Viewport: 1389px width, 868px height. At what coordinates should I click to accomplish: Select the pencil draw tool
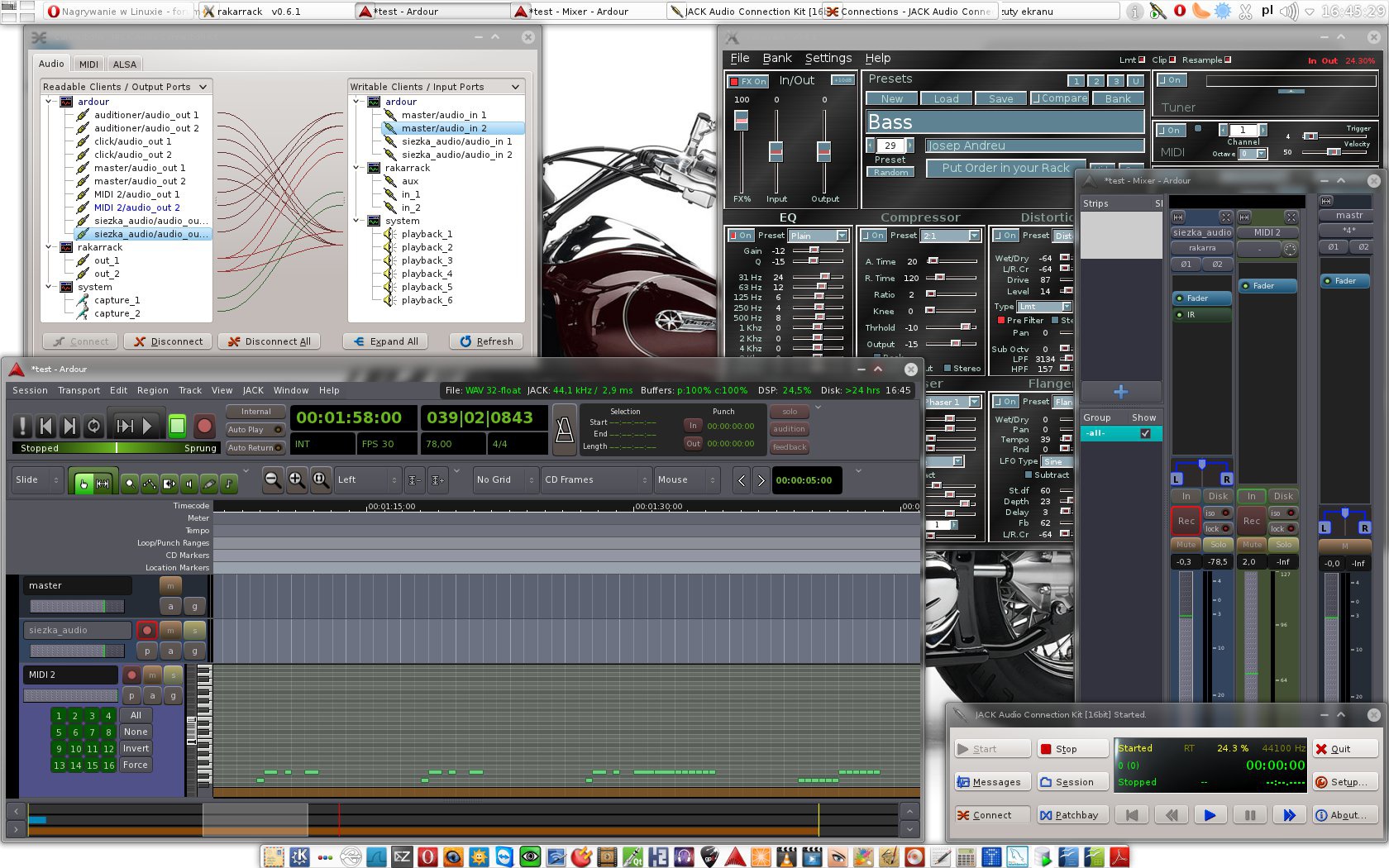click(x=209, y=484)
